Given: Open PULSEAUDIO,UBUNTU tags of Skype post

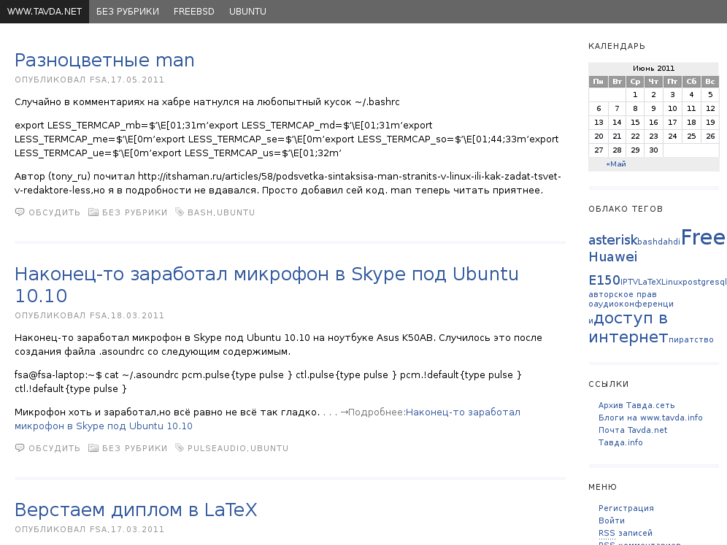Looking at the screenshot, I should coord(238,448).
